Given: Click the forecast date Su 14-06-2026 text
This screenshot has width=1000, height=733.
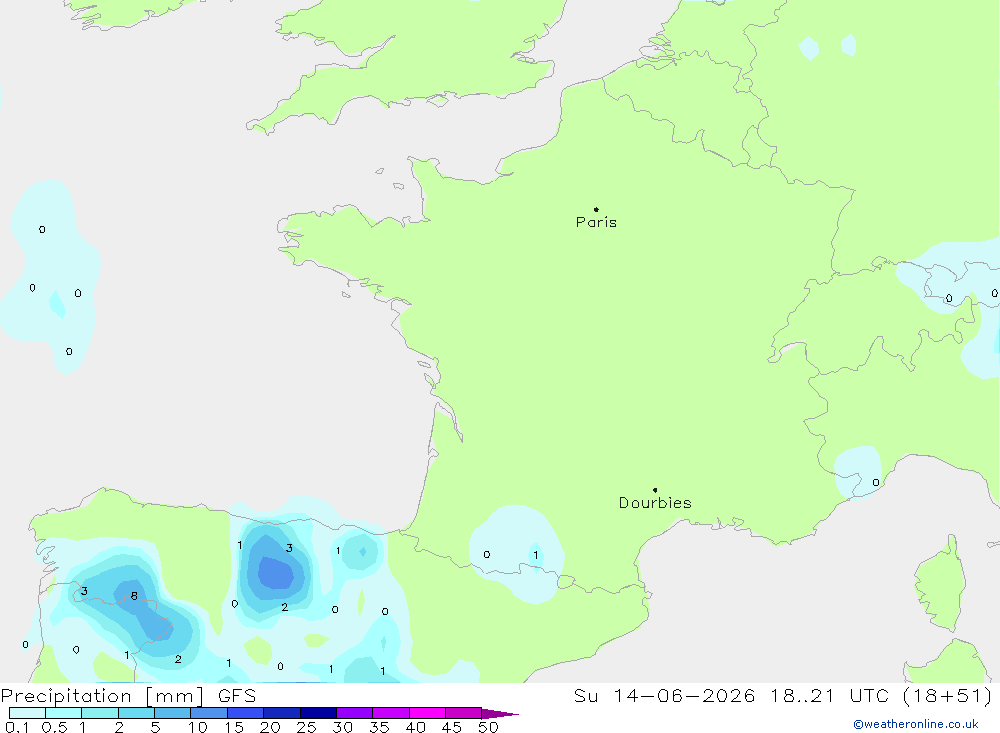Looking at the screenshot, I should pyautogui.click(x=664, y=696).
